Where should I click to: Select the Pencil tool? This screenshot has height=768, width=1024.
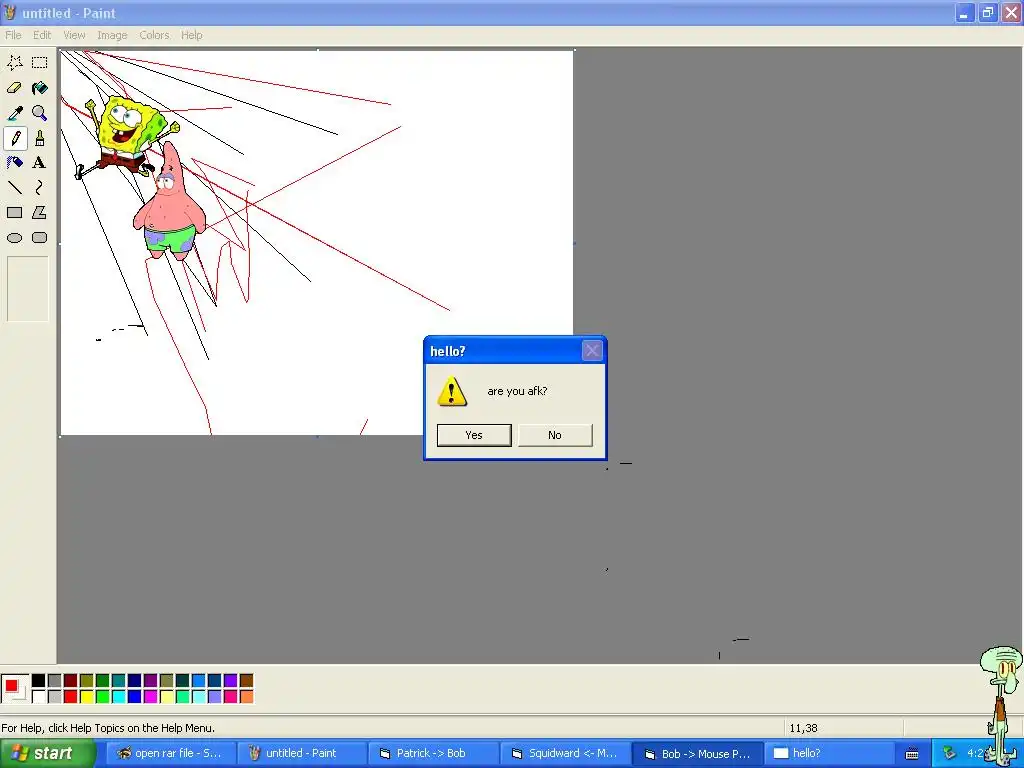(15, 138)
